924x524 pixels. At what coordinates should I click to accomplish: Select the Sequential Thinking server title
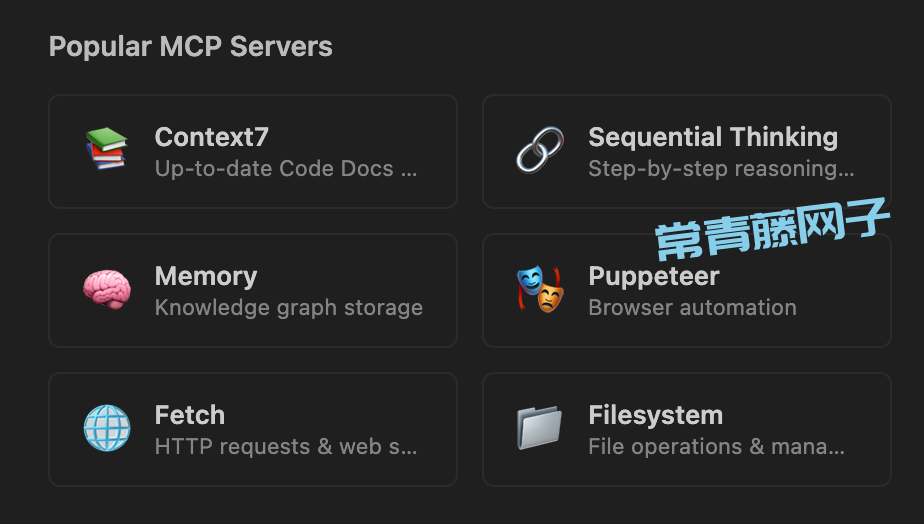pyautogui.click(x=713, y=137)
